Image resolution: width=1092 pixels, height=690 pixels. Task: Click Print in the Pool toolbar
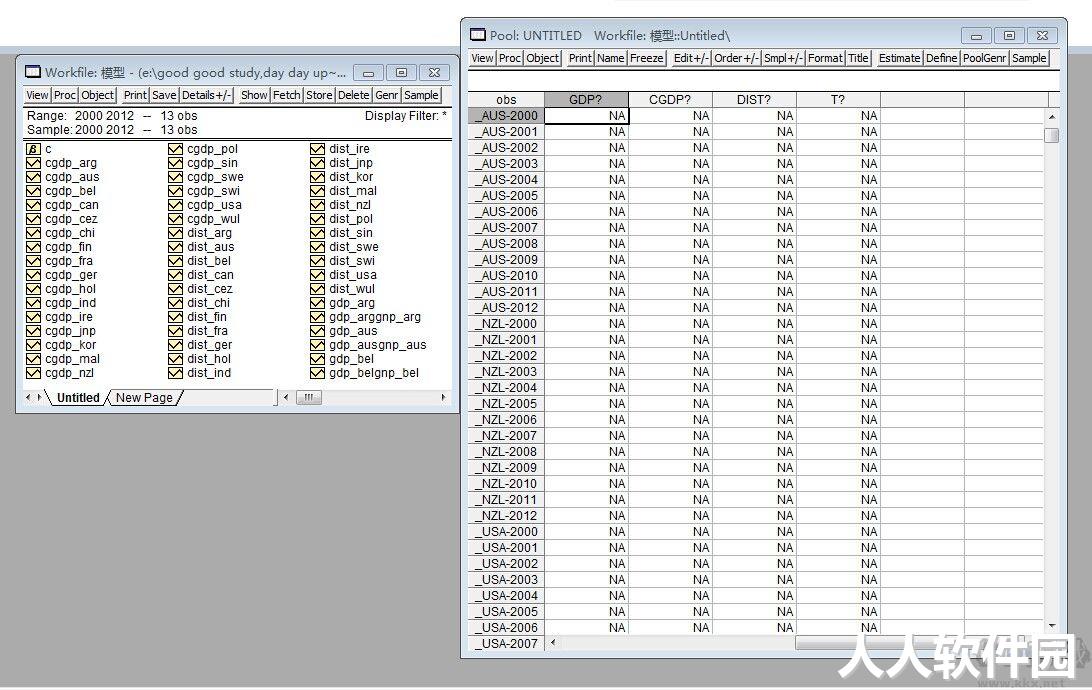pyautogui.click(x=579, y=58)
